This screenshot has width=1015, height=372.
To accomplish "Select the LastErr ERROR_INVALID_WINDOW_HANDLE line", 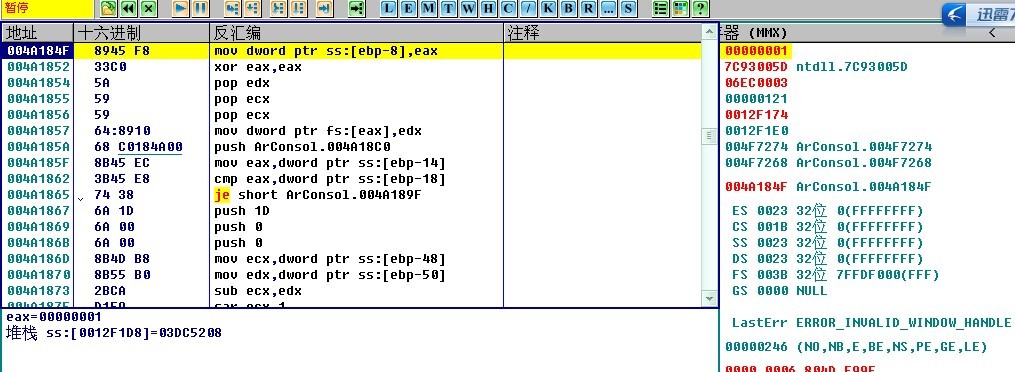I will (x=871, y=322).
